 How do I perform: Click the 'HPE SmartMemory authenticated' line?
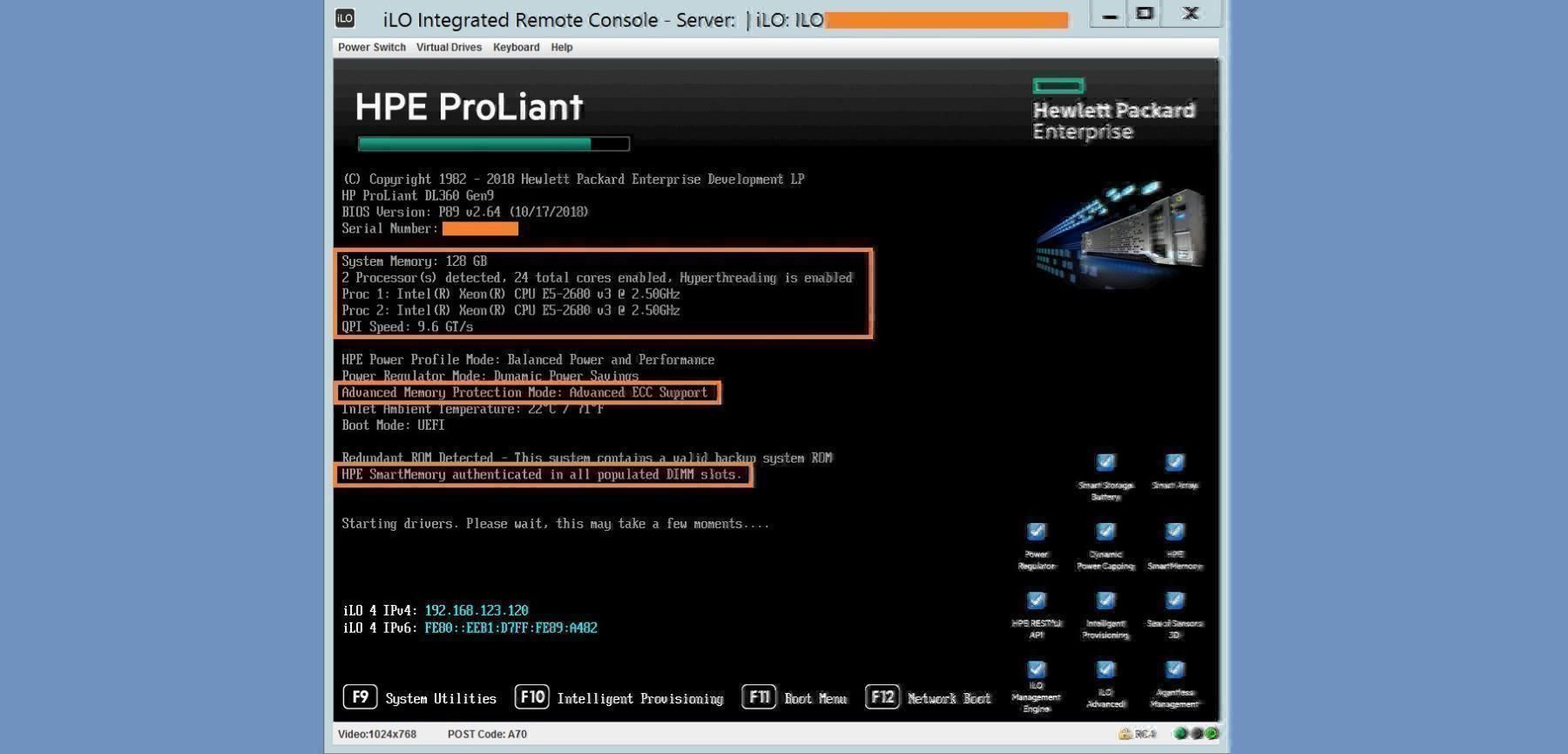(542, 474)
